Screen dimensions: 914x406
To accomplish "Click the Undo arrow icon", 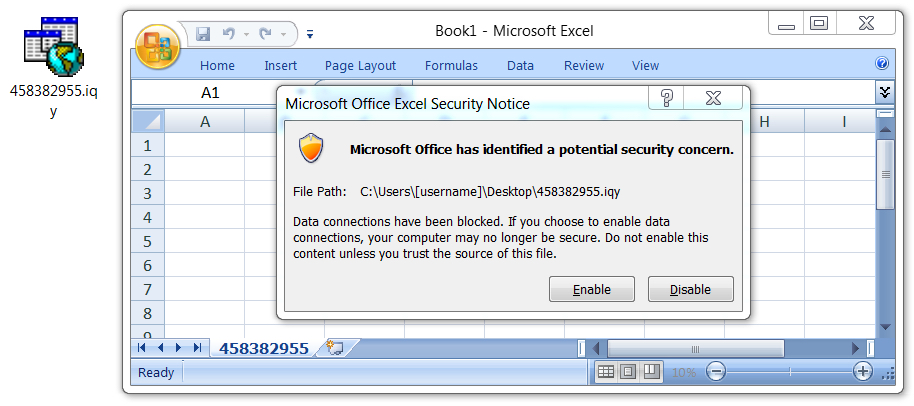I will click(228, 34).
